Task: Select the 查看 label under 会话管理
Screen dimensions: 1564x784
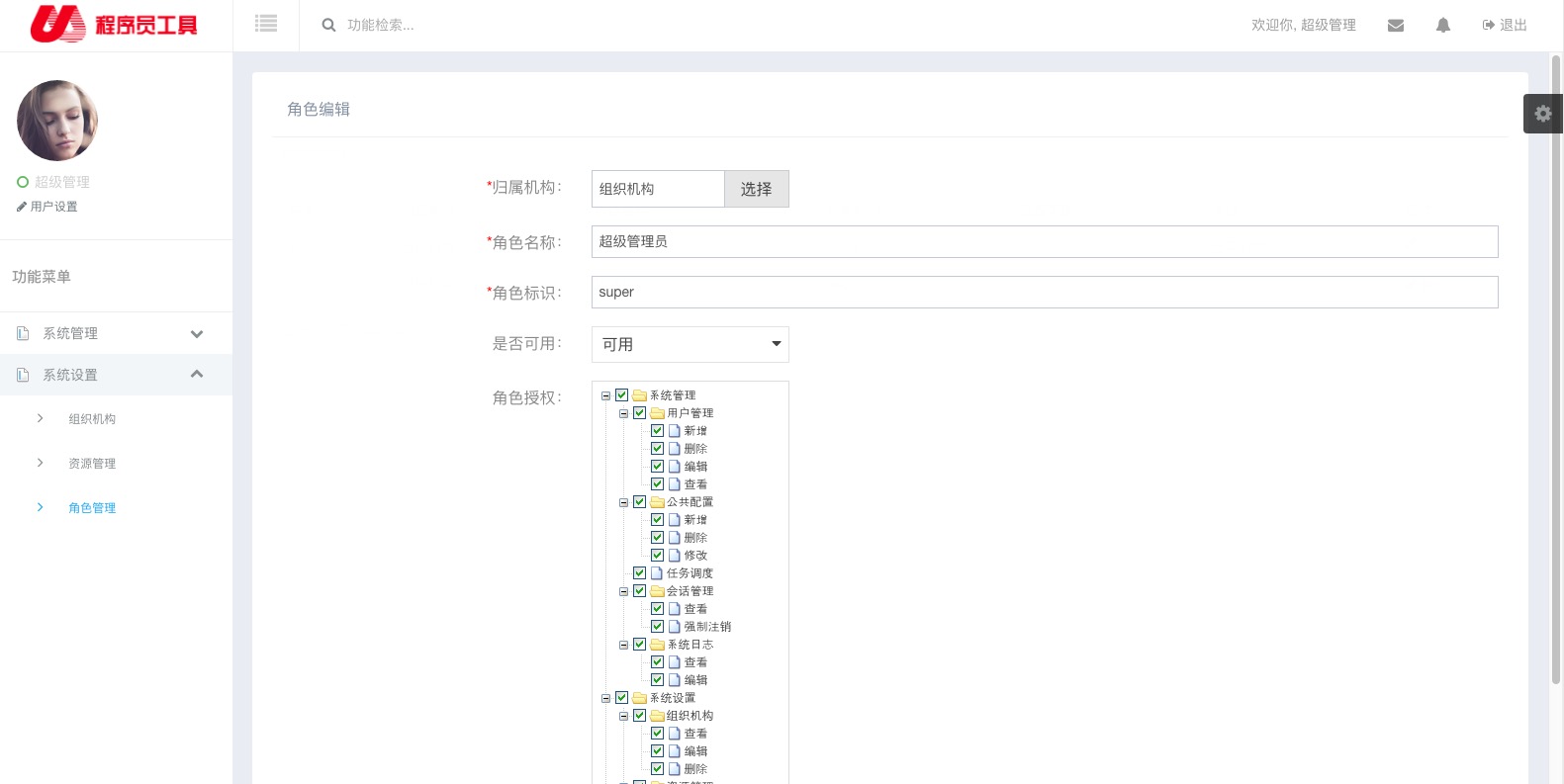Action: [696, 609]
